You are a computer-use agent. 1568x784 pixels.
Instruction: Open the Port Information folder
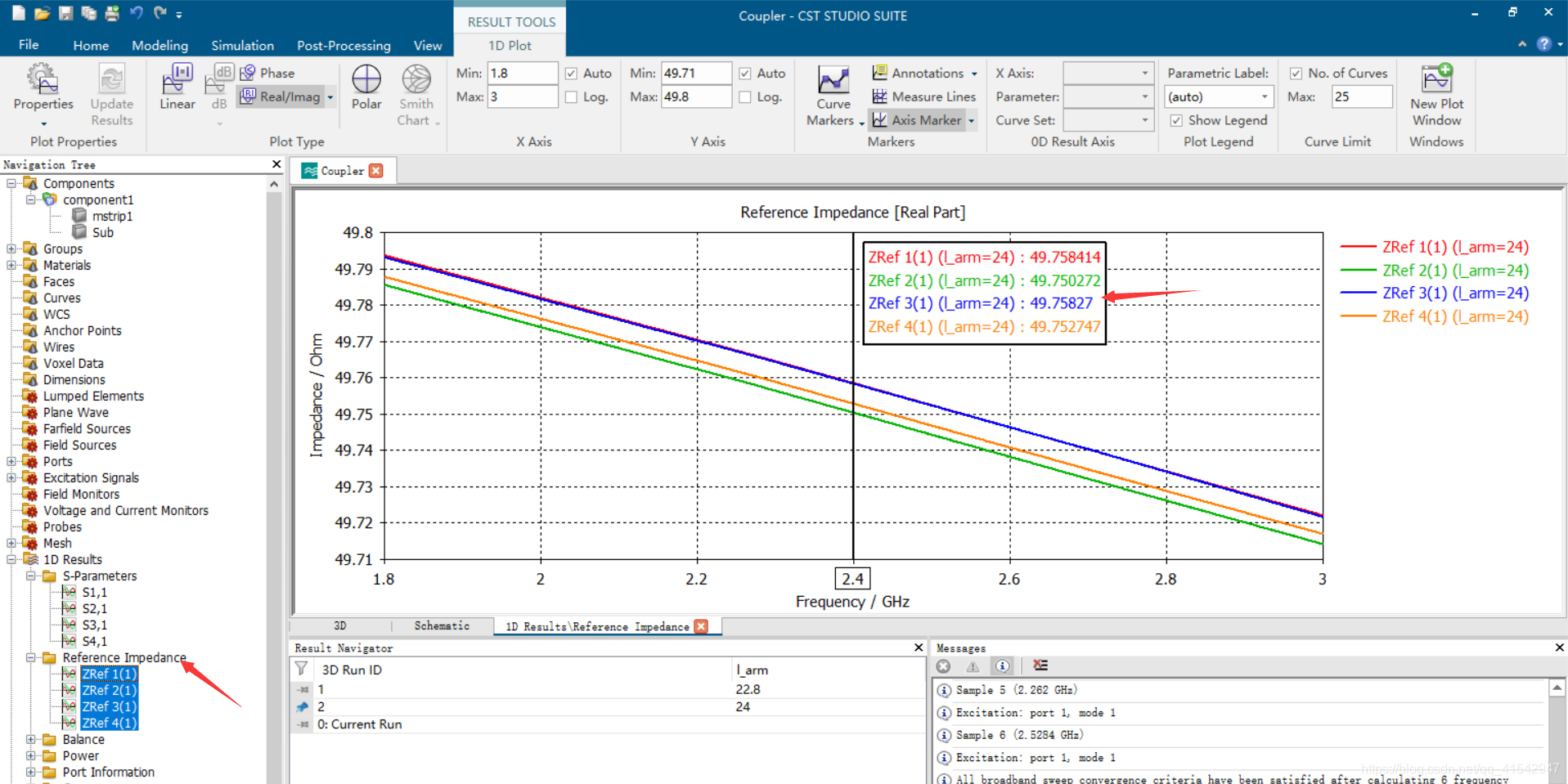(x=108, y=772)
